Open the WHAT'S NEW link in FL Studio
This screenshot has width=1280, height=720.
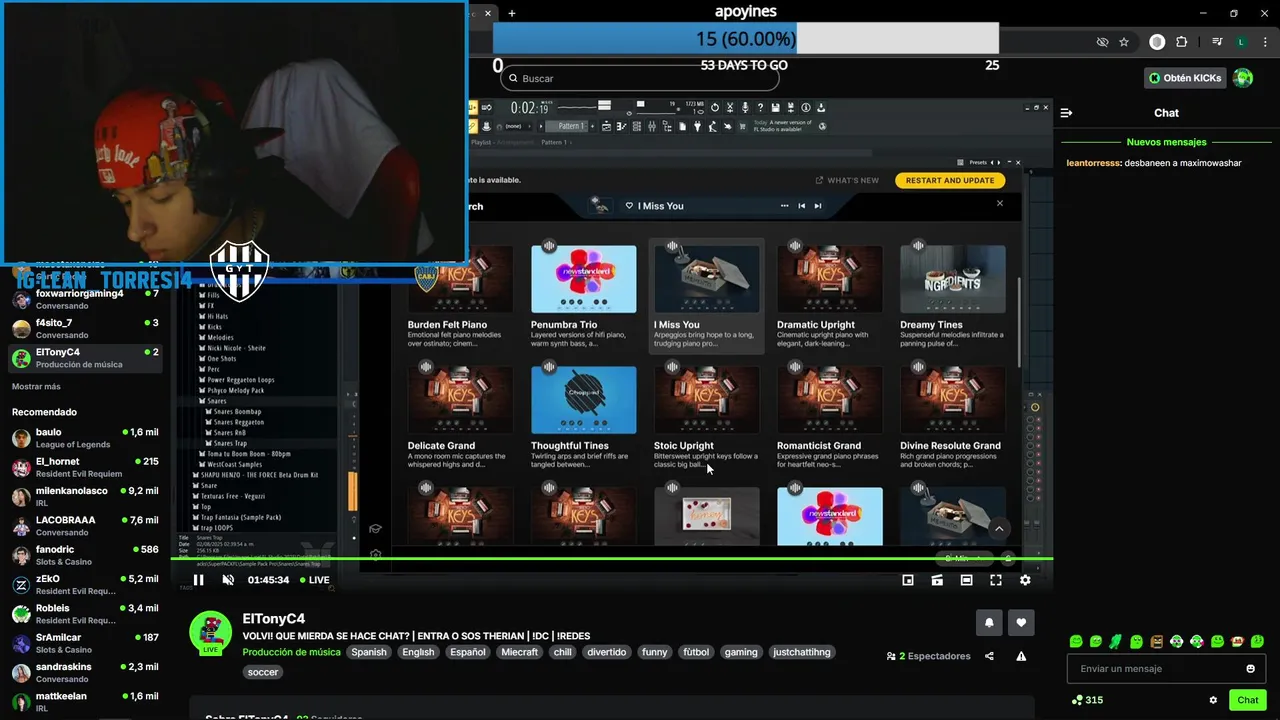pos(847,180)
